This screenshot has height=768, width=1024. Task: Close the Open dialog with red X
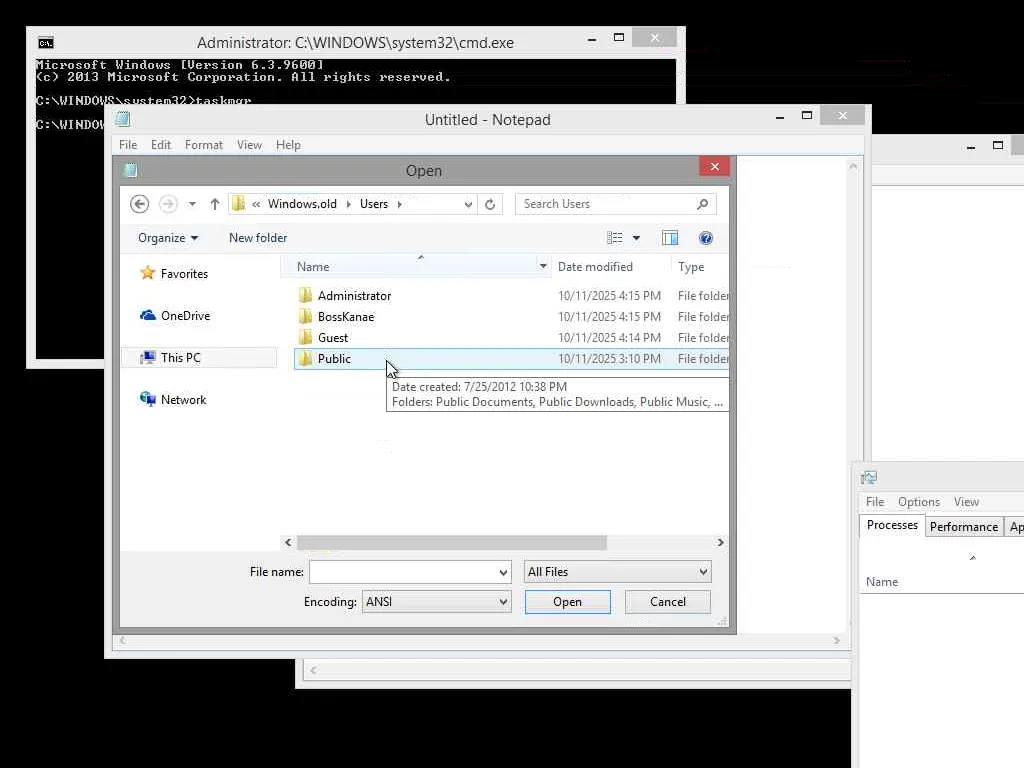(x=714, y=167)
